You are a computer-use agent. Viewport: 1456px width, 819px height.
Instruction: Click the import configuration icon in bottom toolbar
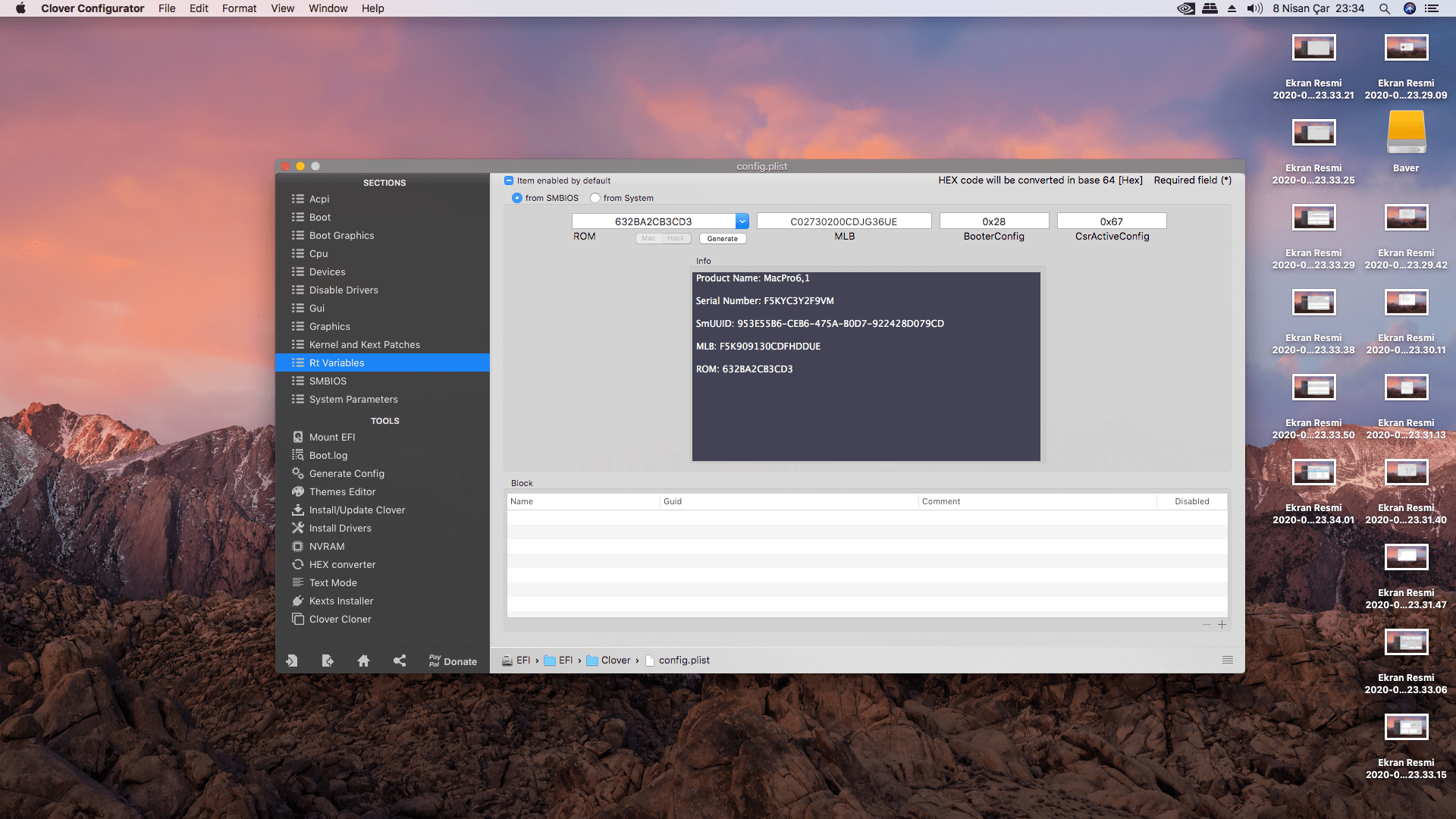point(291,661)
